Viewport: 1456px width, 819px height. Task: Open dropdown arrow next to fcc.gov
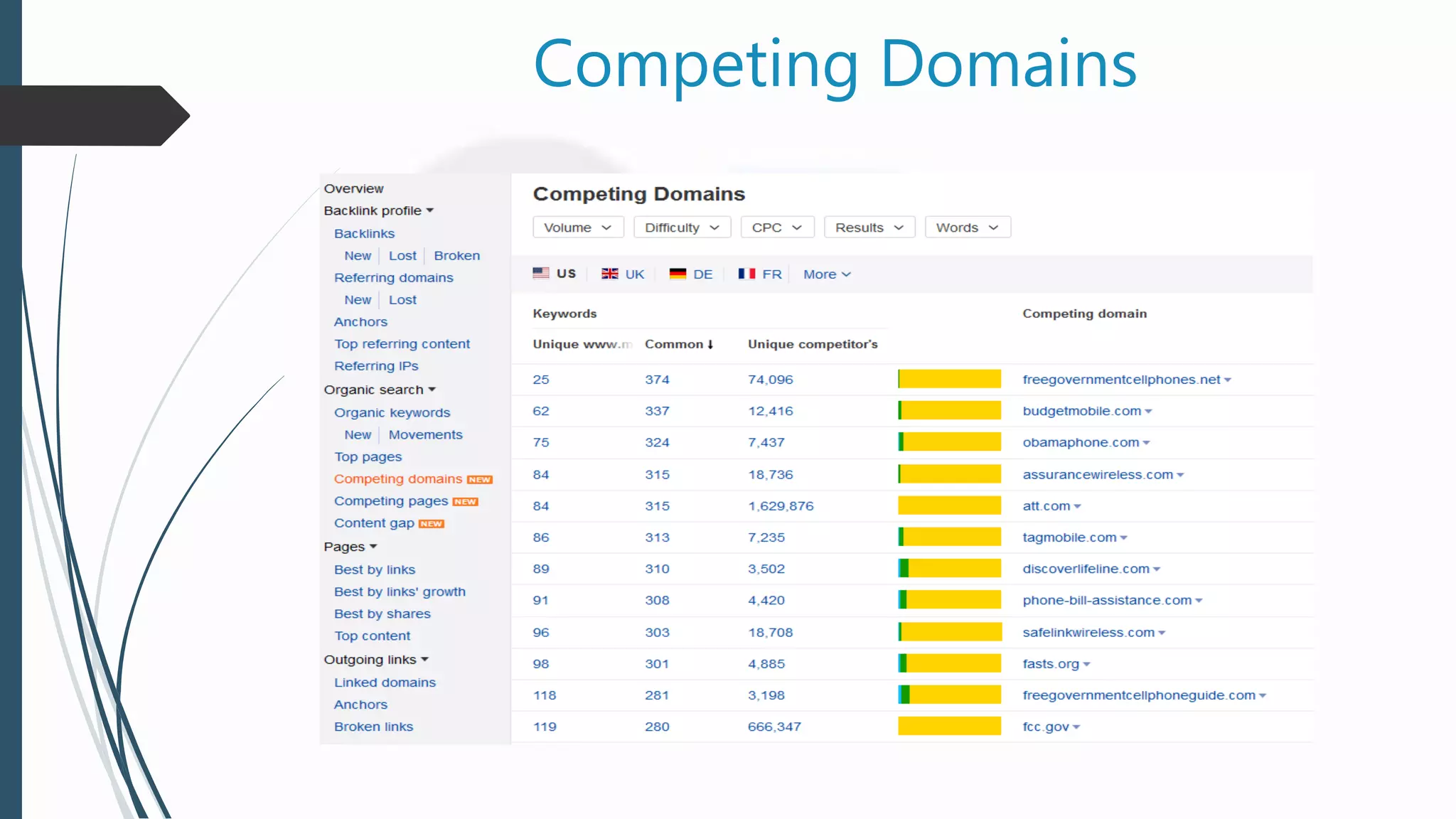pyautogui.click(x=1076, y=727)
